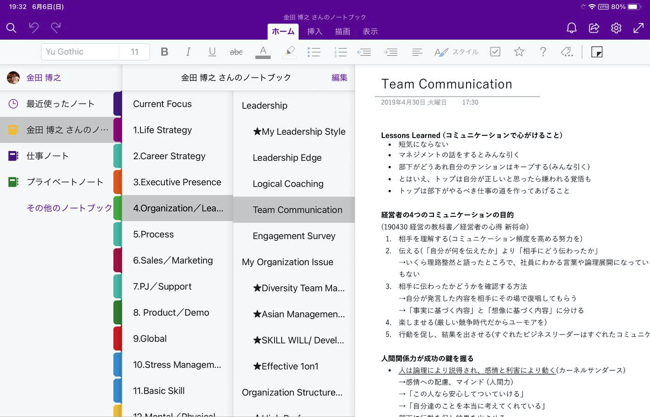Insert a to-do checkbox tag
Viewport: 650px width, 417px height.
495,52
